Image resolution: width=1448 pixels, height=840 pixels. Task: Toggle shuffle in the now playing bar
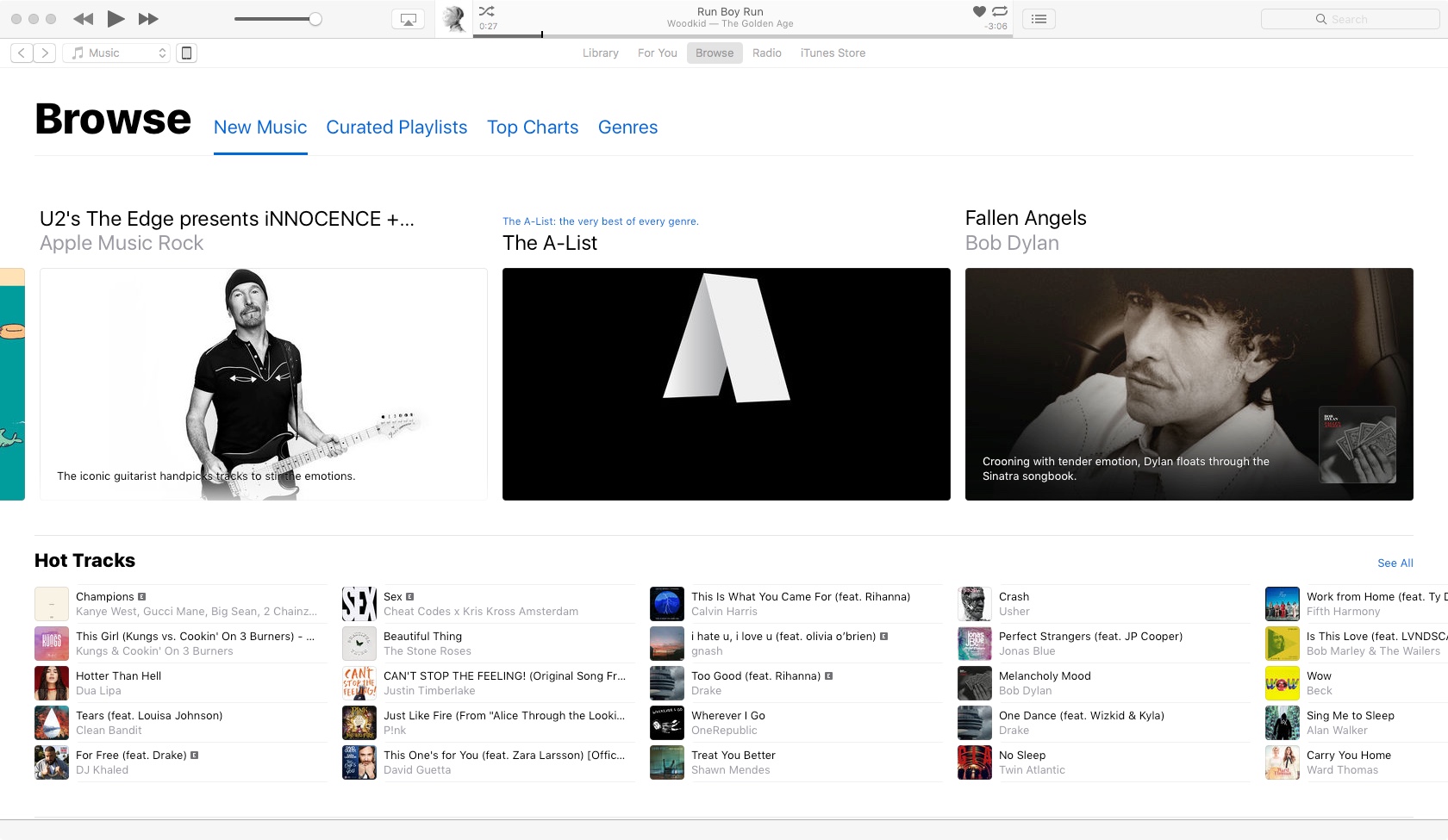point(487,11)
